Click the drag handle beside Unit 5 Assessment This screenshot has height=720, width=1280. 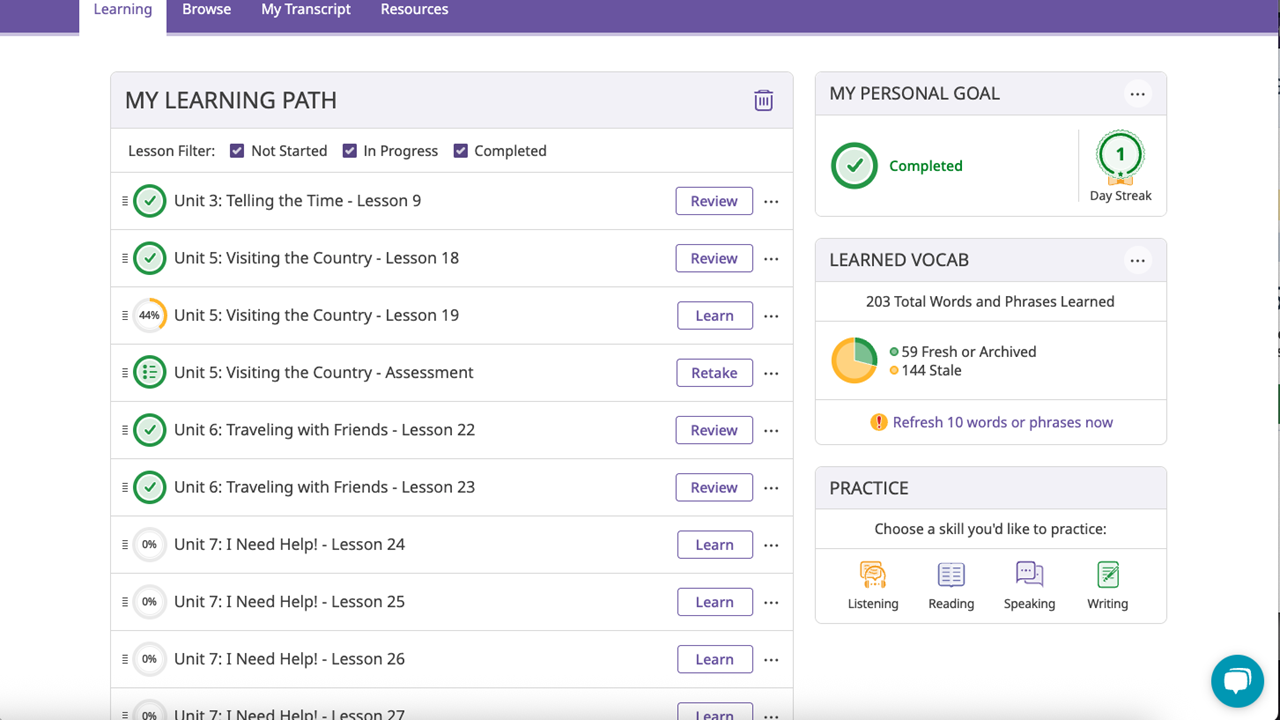click(125, 373)
